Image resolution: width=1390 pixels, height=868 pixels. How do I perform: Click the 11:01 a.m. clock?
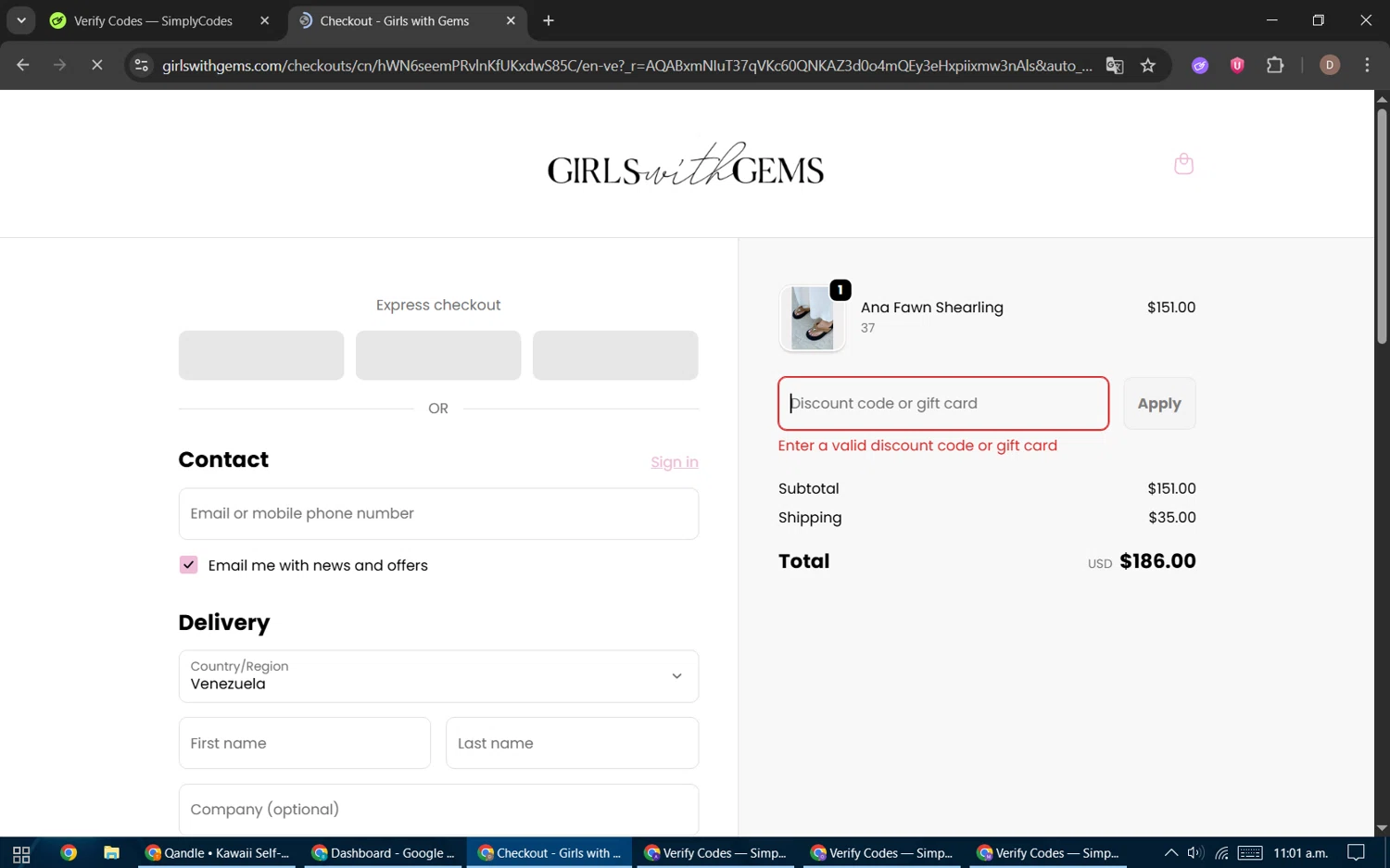click(1301, 853)
